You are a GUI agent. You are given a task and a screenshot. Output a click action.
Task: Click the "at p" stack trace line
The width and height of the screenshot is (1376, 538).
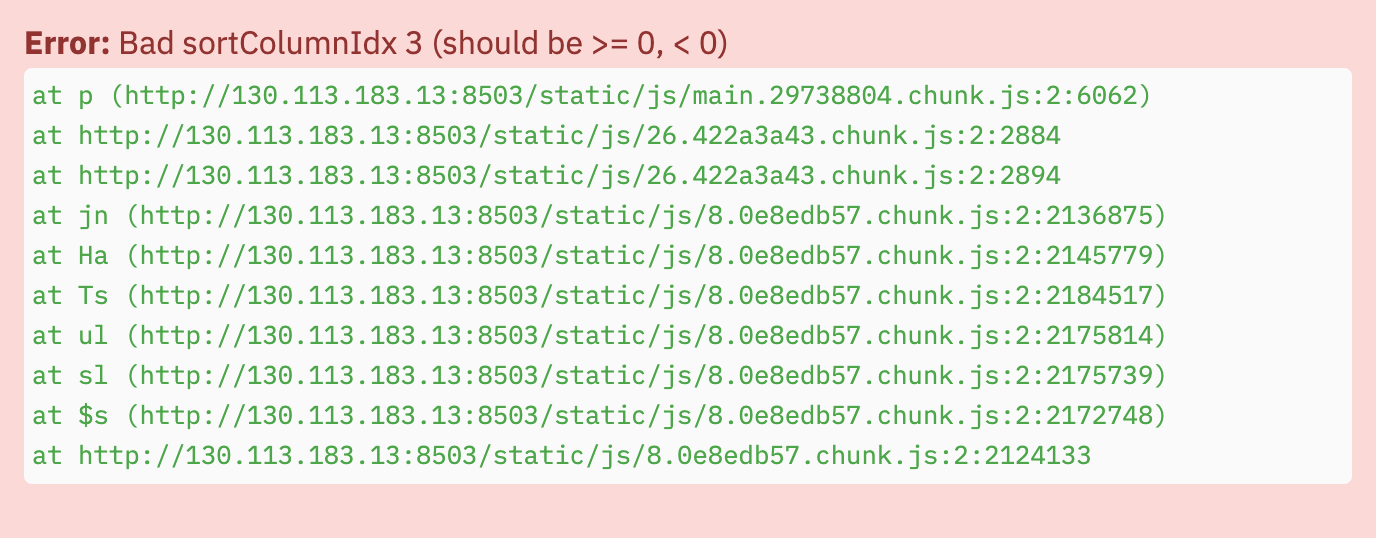point(592,97)
